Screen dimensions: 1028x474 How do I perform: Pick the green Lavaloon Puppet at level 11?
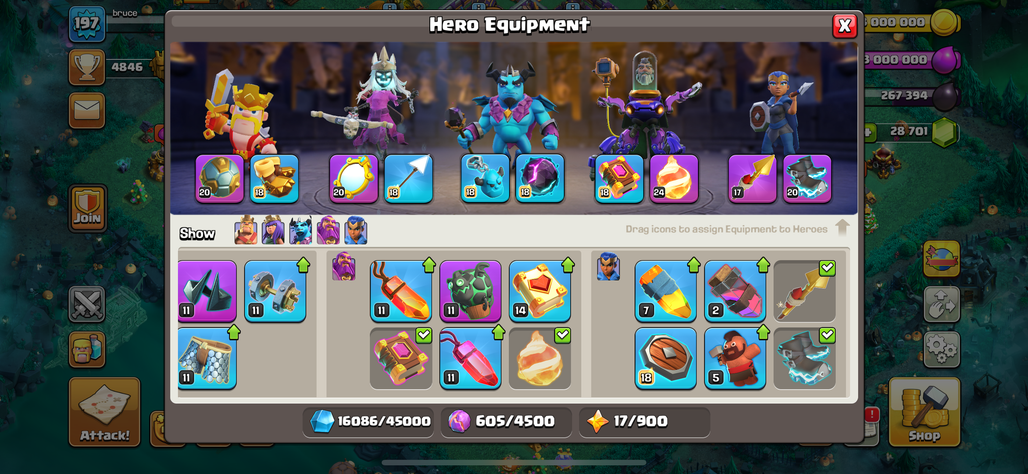point(470,291)
